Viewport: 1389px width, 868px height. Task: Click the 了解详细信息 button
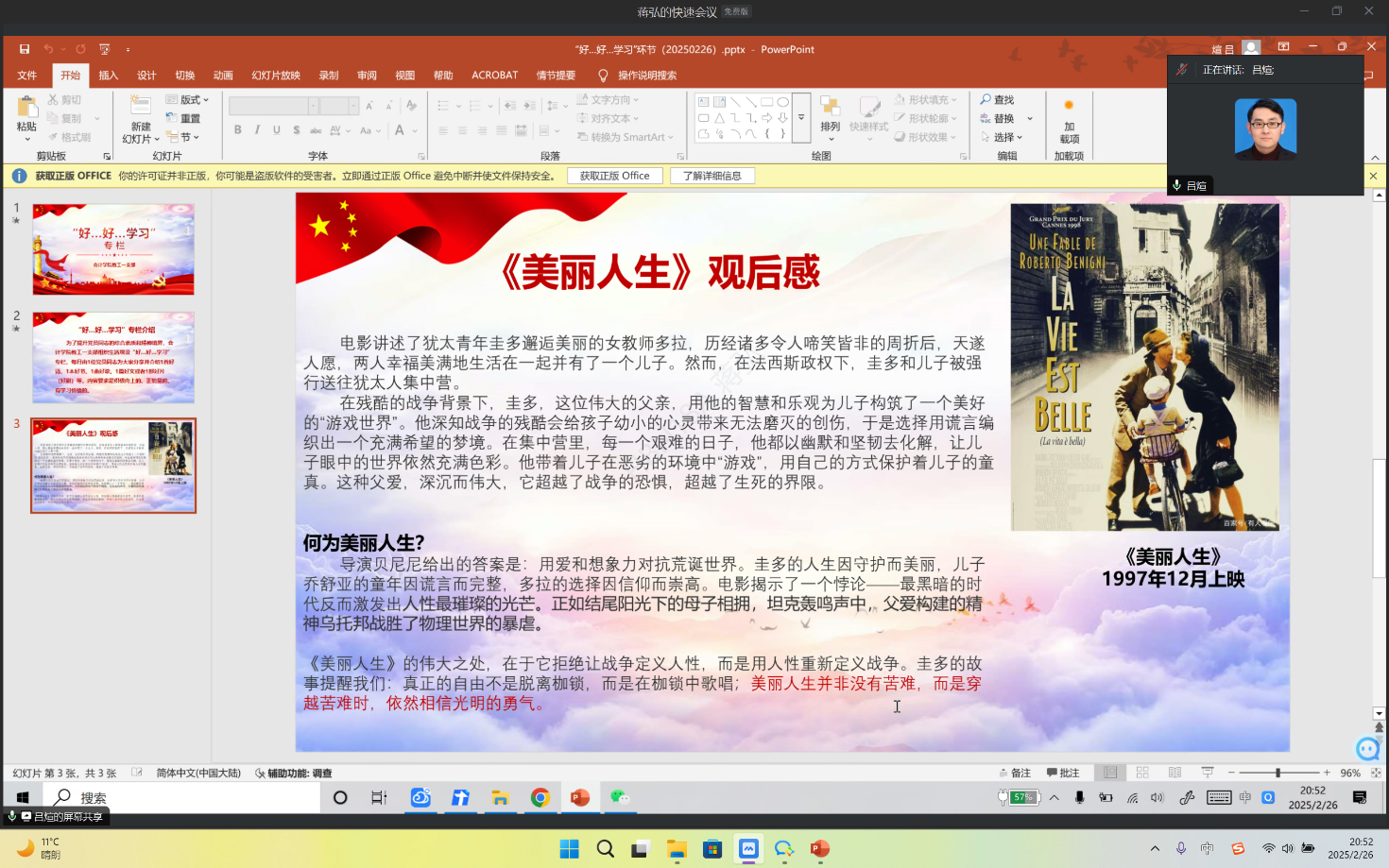pos(712,176)
